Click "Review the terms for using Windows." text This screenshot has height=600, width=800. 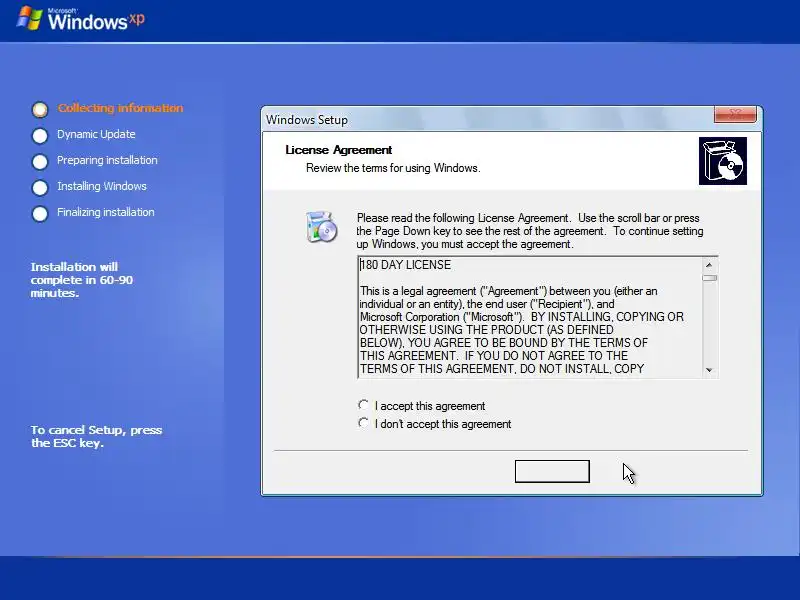tap(393, 168)
